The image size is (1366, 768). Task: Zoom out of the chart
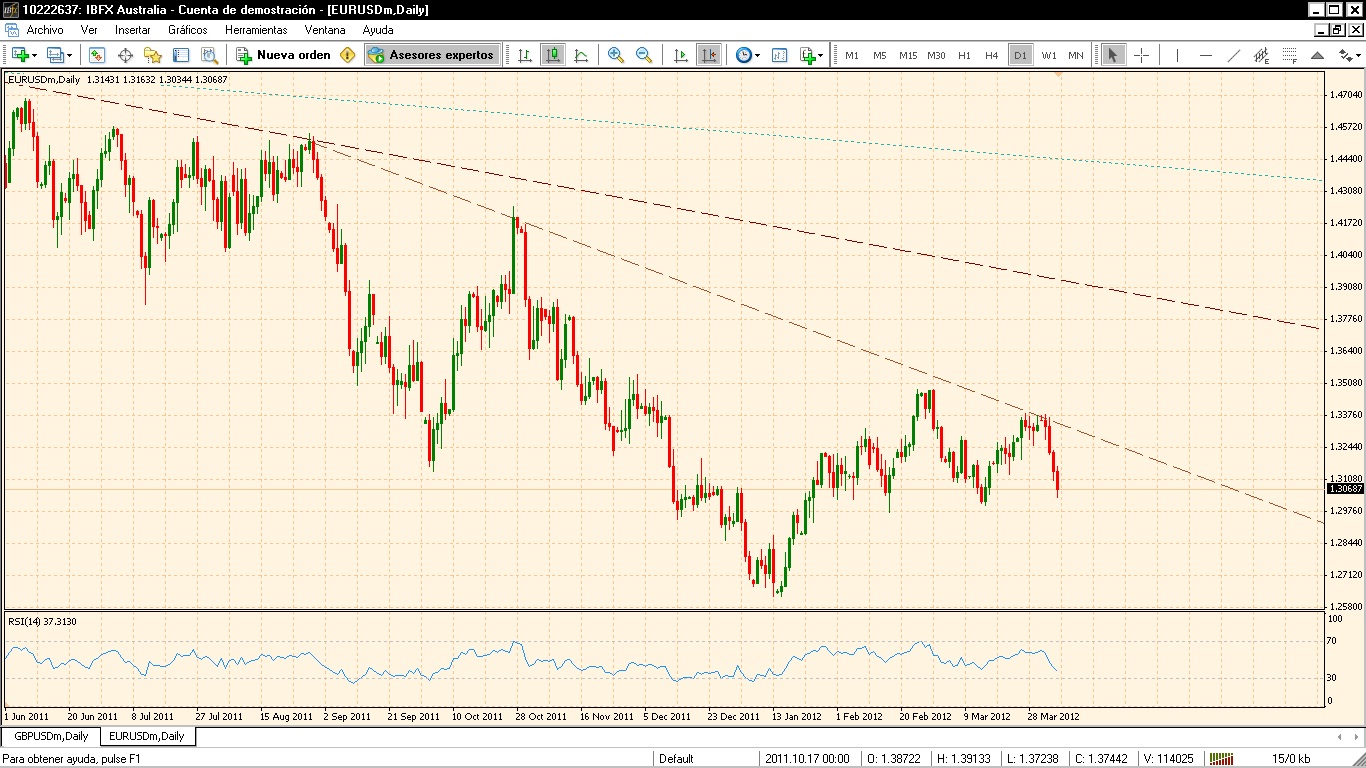pyautogui.click(x=644, y=55)
